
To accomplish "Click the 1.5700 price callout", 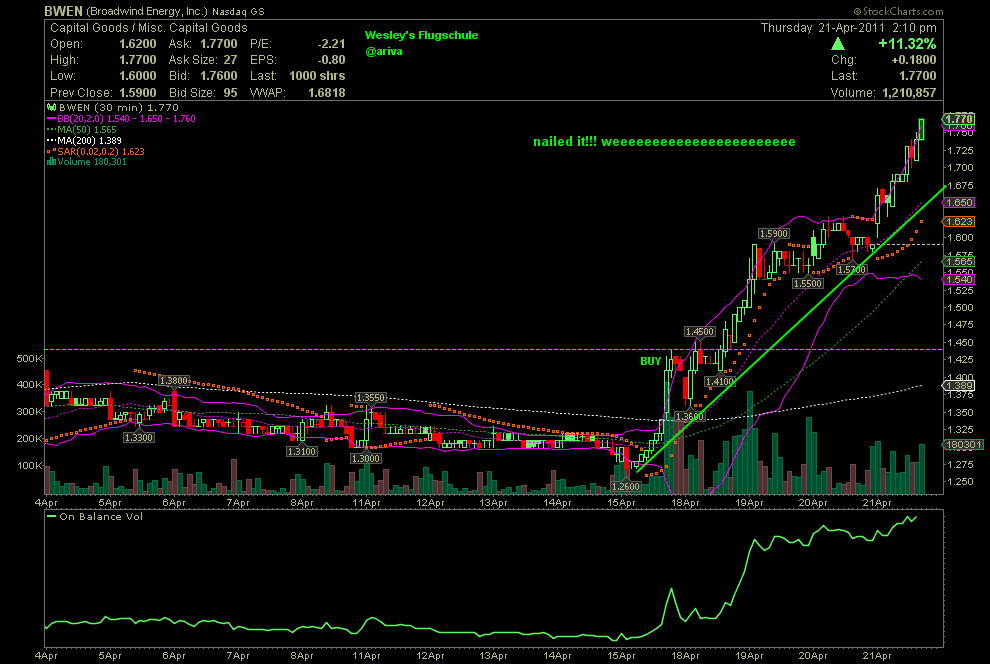I will 852,269.
